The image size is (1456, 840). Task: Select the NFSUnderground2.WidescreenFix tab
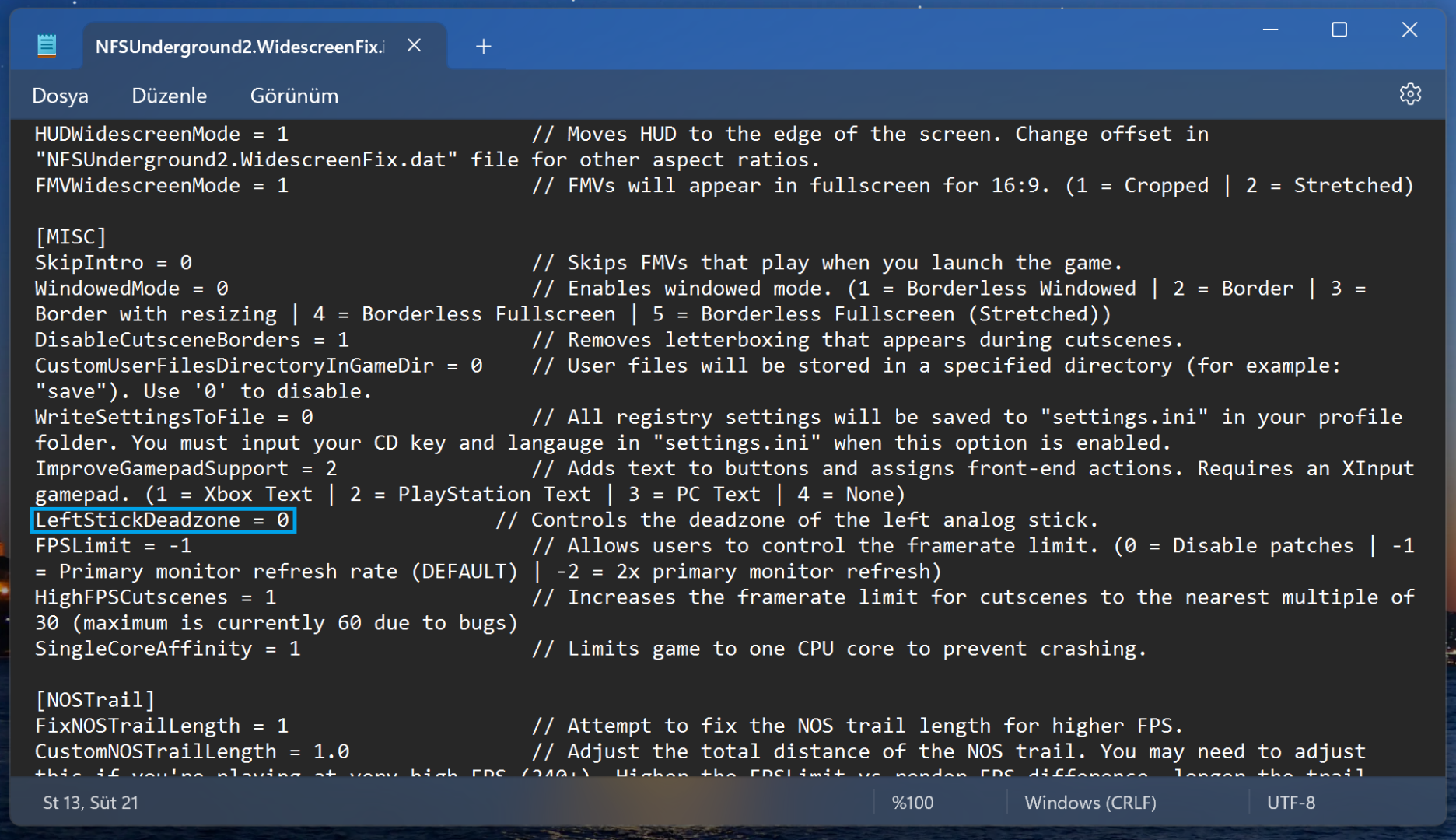point(240,47)
